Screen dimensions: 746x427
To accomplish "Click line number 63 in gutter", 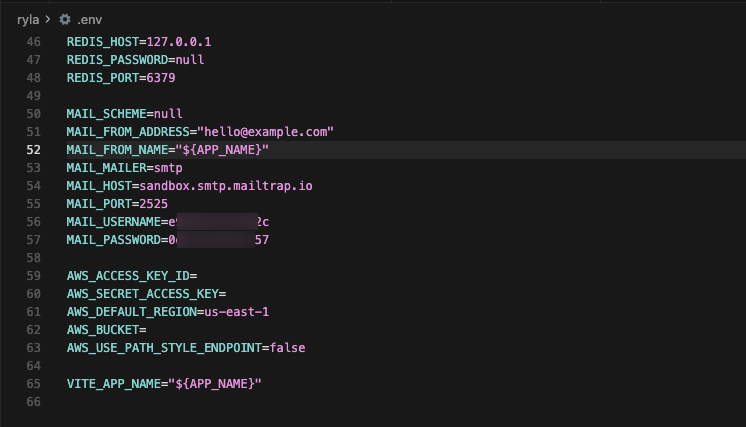I will [33, 348].
